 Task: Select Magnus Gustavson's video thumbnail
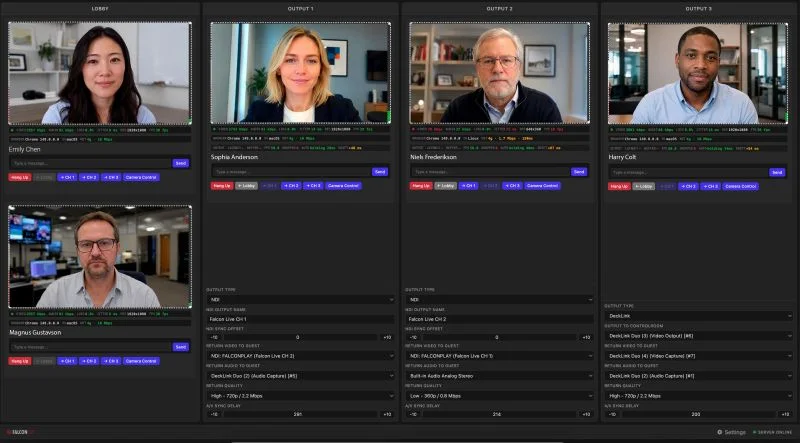click(100, 257)
